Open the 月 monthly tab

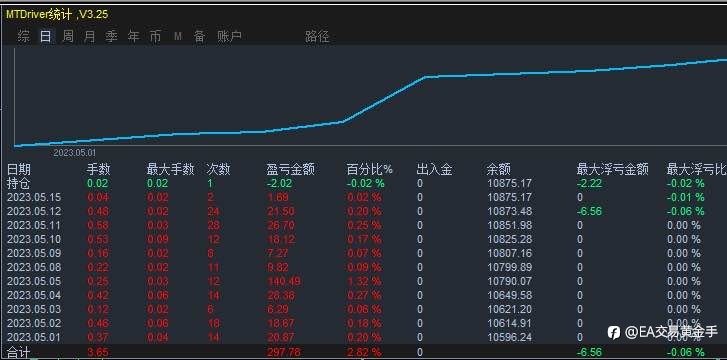coord(89,36)
